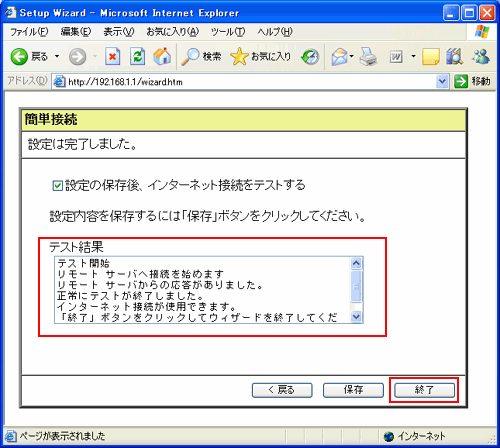Click the Print printer icon
Image resolution: width=500 pixels, height=448 pixels.
[368, 56]
